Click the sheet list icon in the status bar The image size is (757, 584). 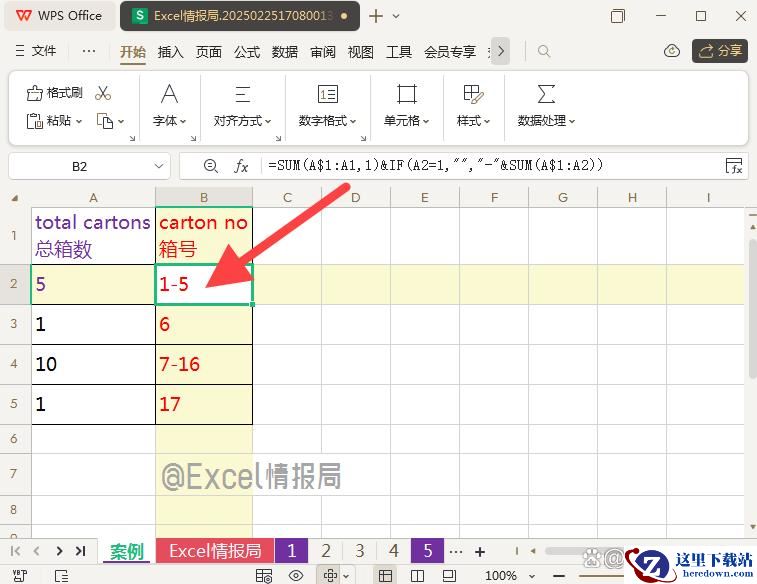(61, 575)
